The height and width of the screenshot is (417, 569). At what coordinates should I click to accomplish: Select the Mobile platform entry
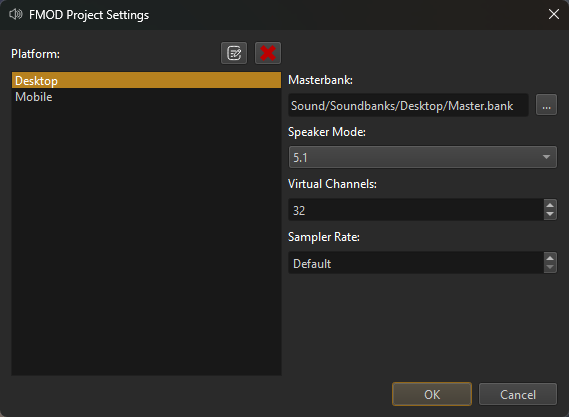click(146, 97)
